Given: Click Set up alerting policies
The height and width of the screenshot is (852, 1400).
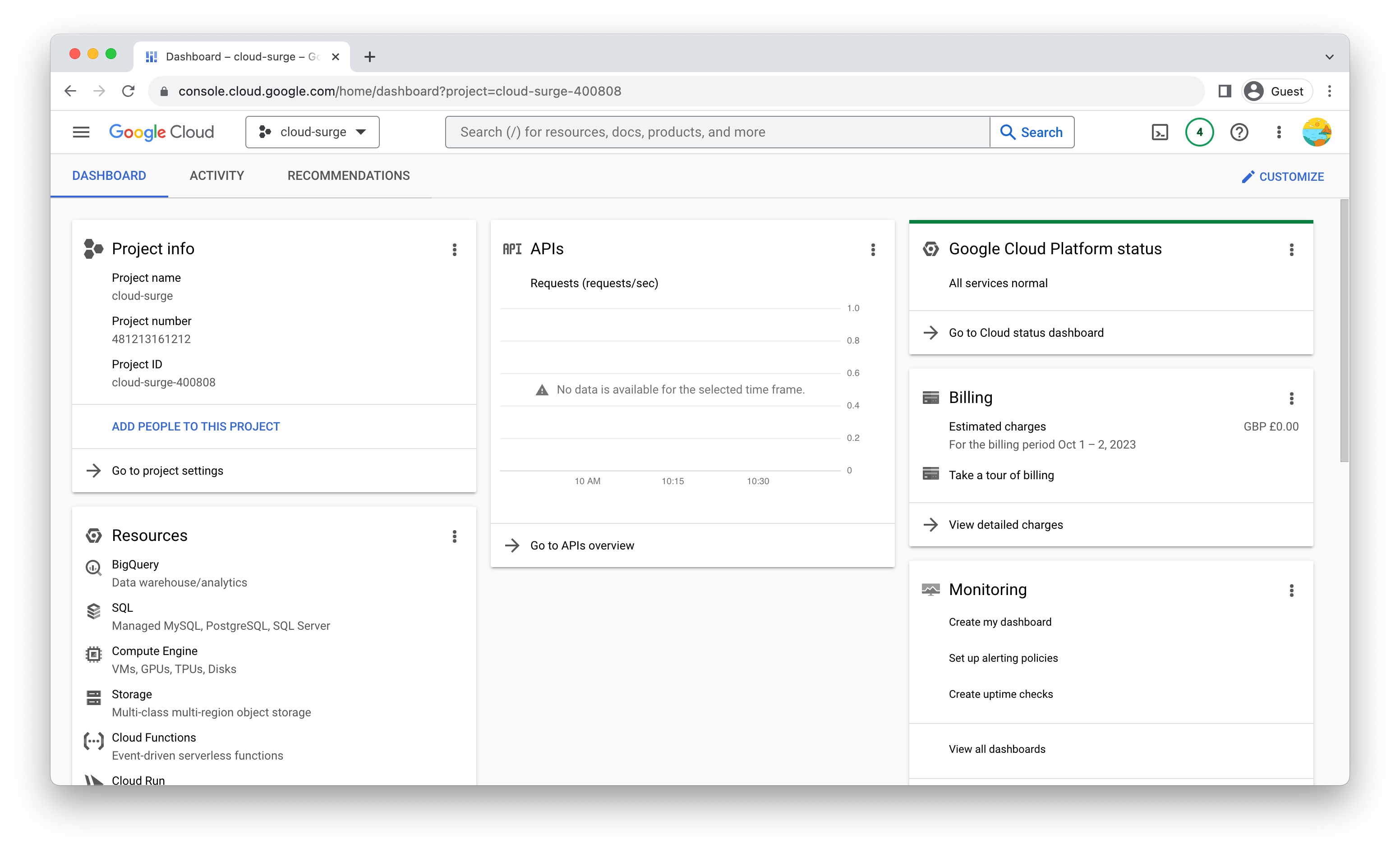Looking at the screenshot, I should click(x=1004, y=658).
